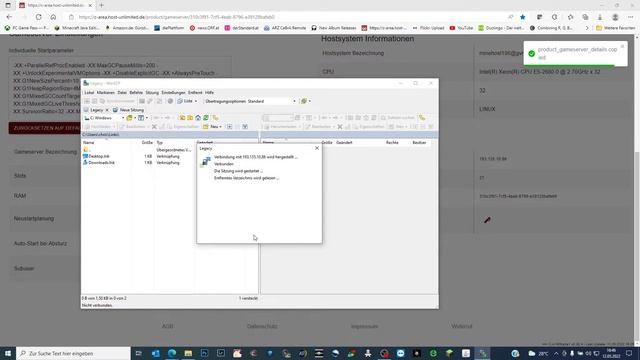Open the local filter dropdown icon

[142, 118]
